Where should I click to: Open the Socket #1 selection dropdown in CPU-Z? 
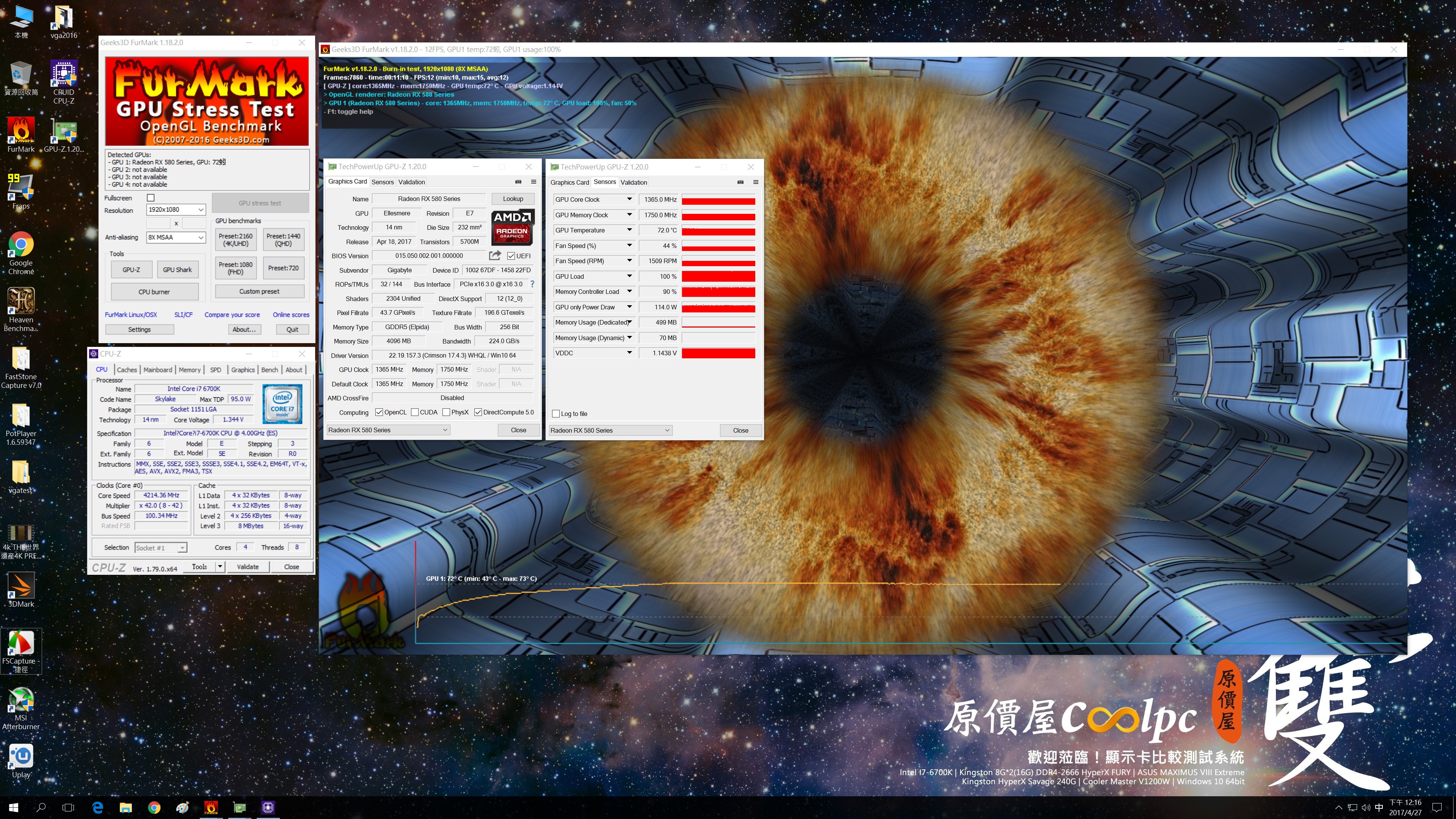coord(160,548)
